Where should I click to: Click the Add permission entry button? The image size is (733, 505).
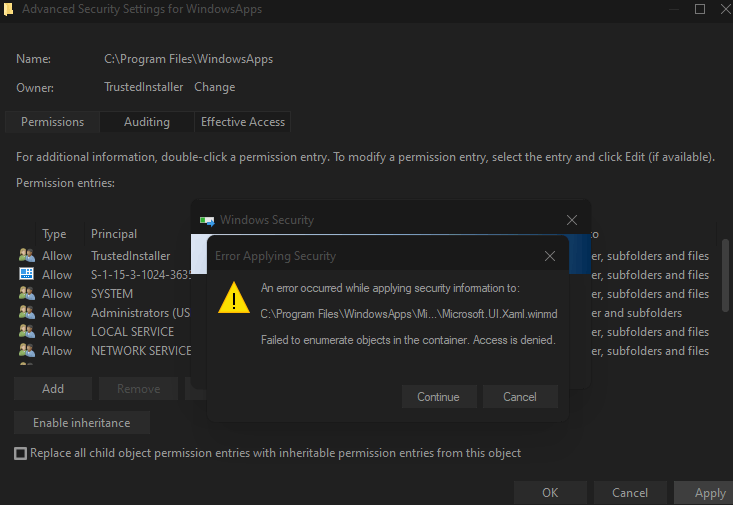pyautogui.click(x=53, y=389)
